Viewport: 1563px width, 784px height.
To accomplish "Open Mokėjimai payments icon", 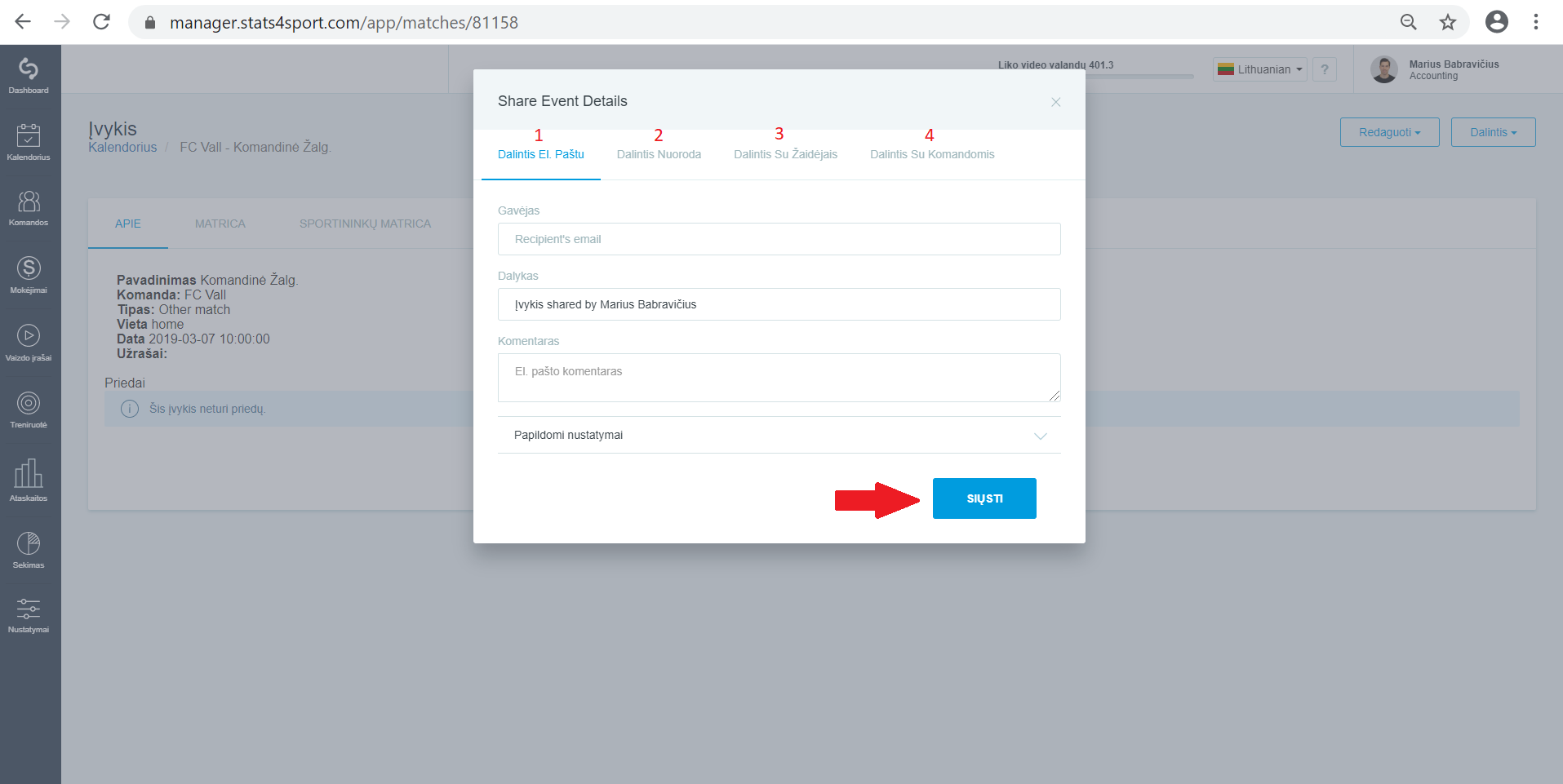I will [x=29, y=276].
